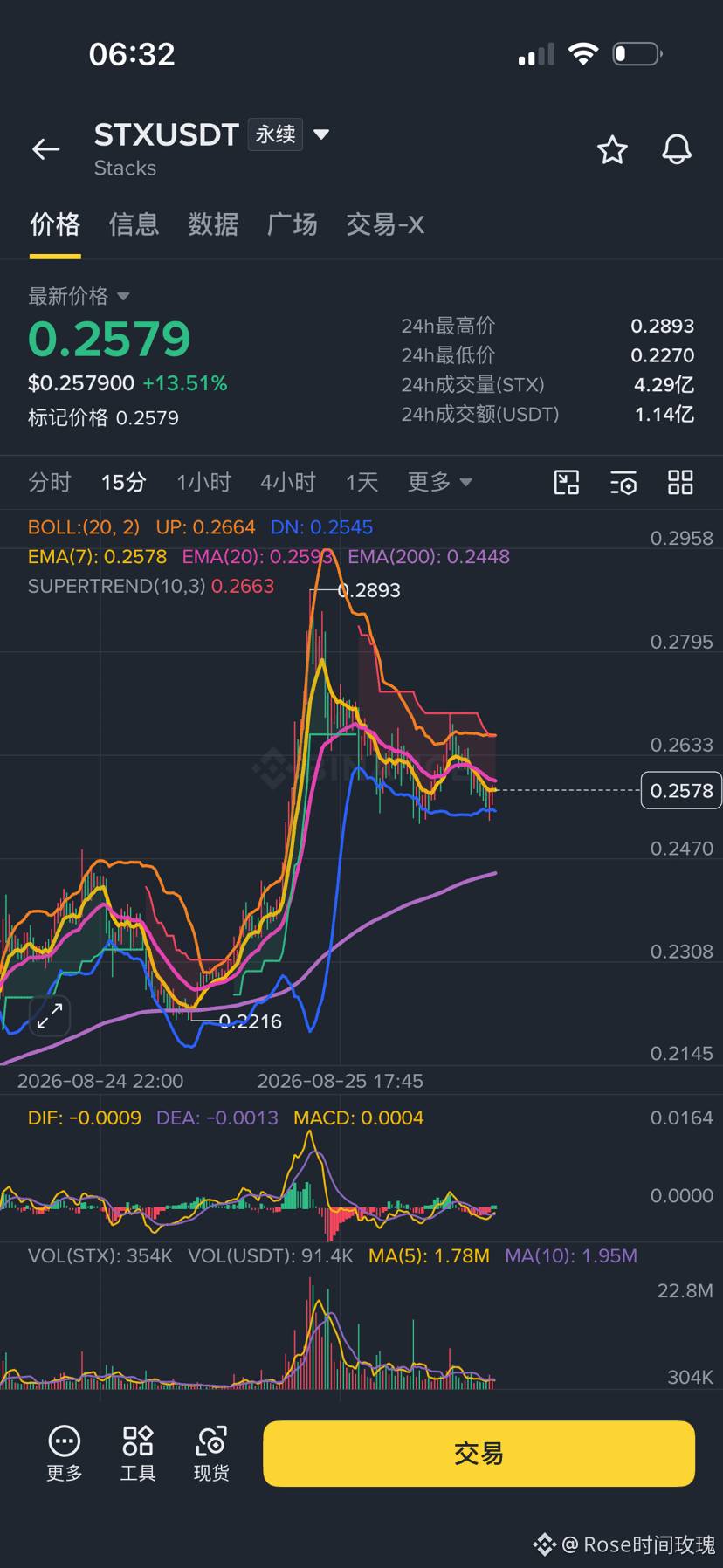Viewport: 723px width, 1568px height.
Task: Open 工具 tools icon at bottom
Action: click(138, 1454)
